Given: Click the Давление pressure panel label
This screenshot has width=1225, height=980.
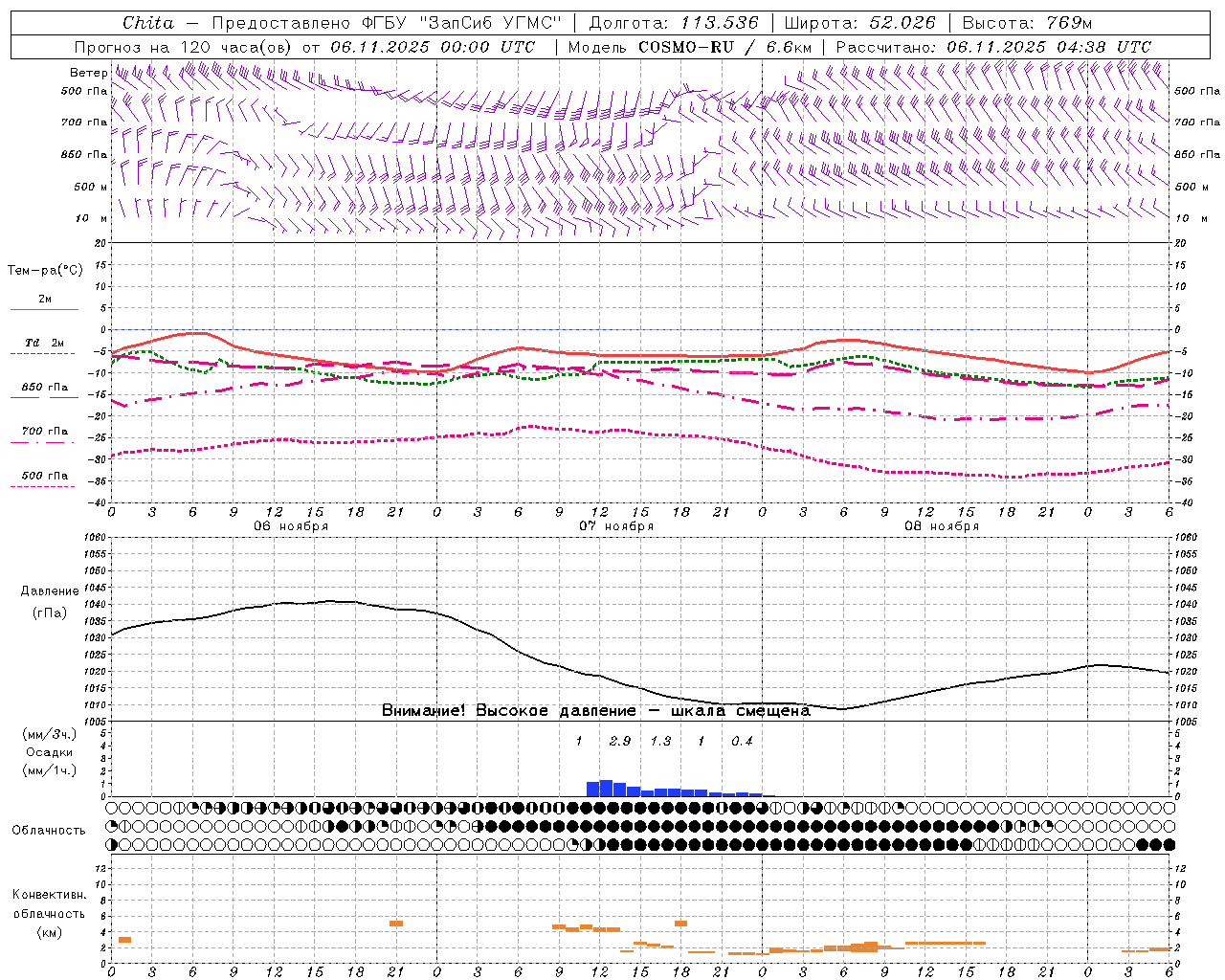Looking at the screenshot, I should (50, 591).
